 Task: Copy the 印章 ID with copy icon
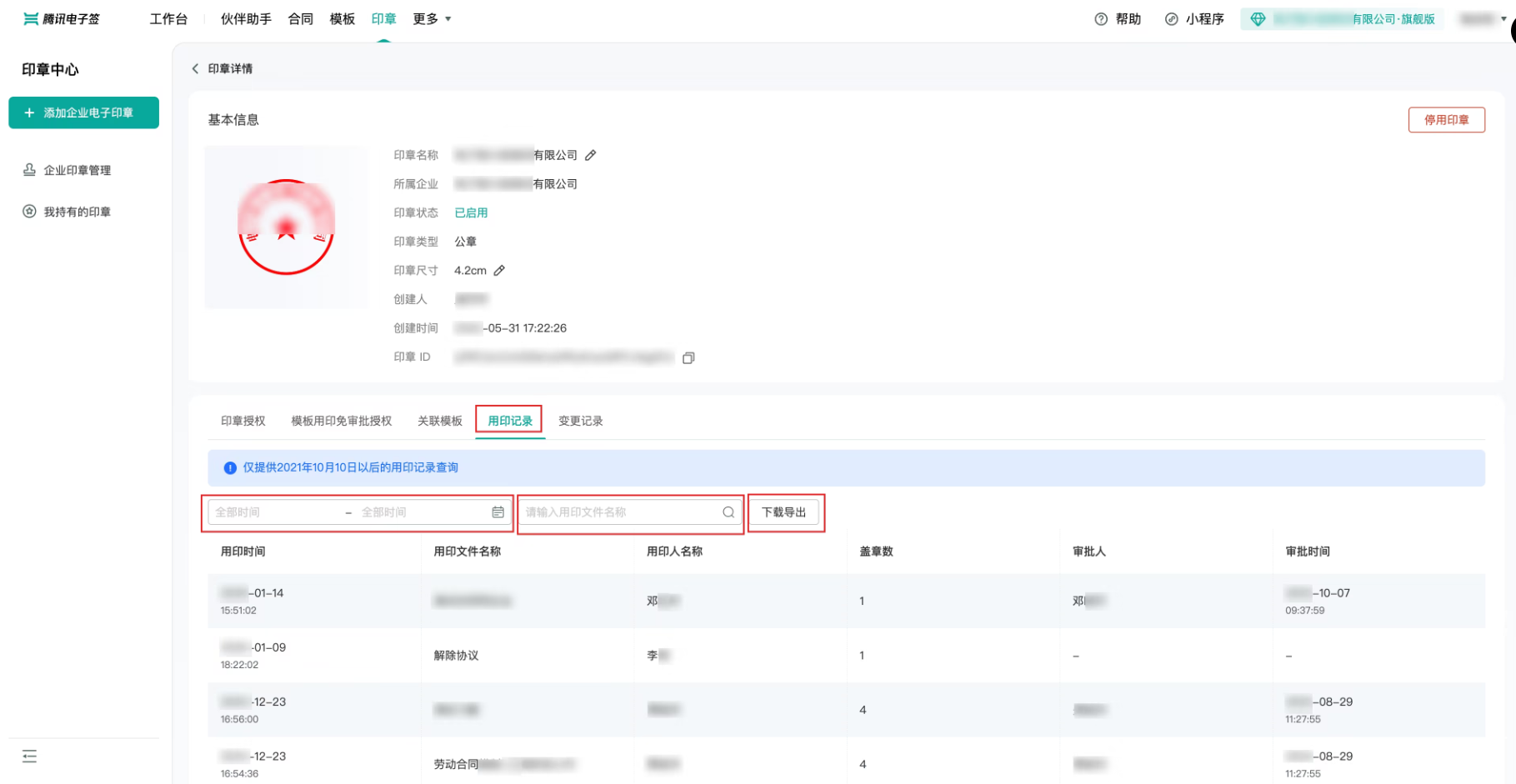pyautogui.click(x=688, y=358)
